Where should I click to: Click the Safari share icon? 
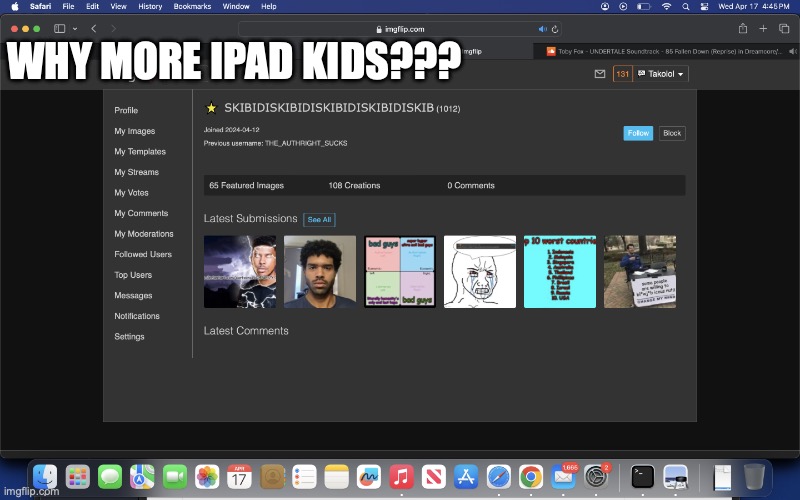pos(743,29)
